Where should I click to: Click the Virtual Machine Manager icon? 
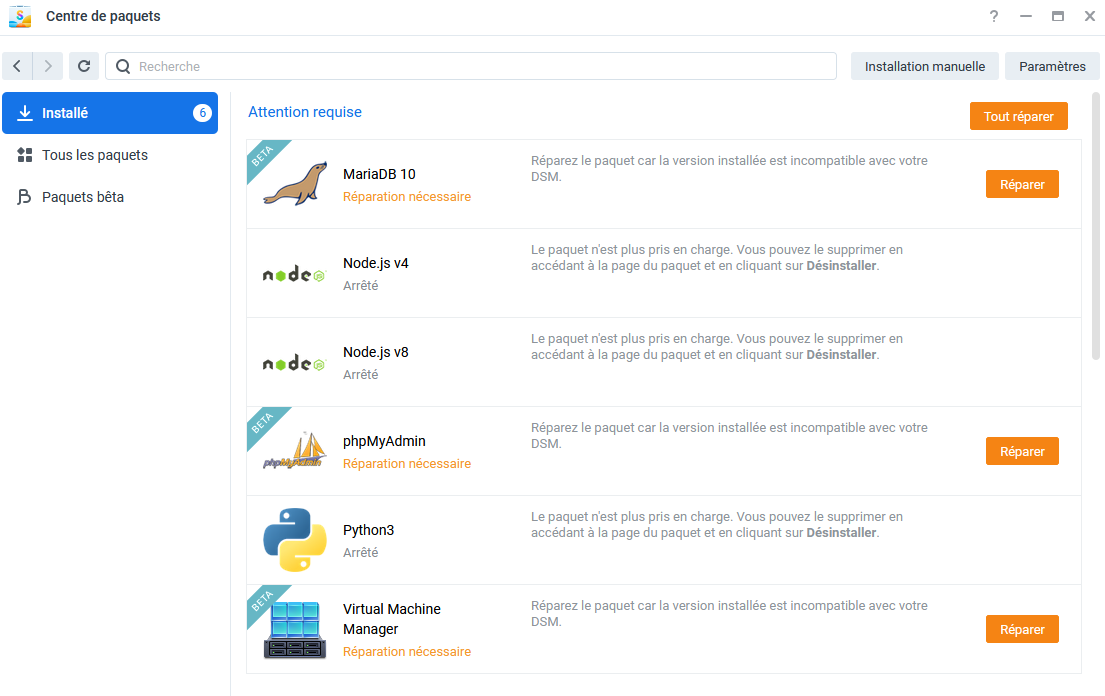[x=295, y=630]
